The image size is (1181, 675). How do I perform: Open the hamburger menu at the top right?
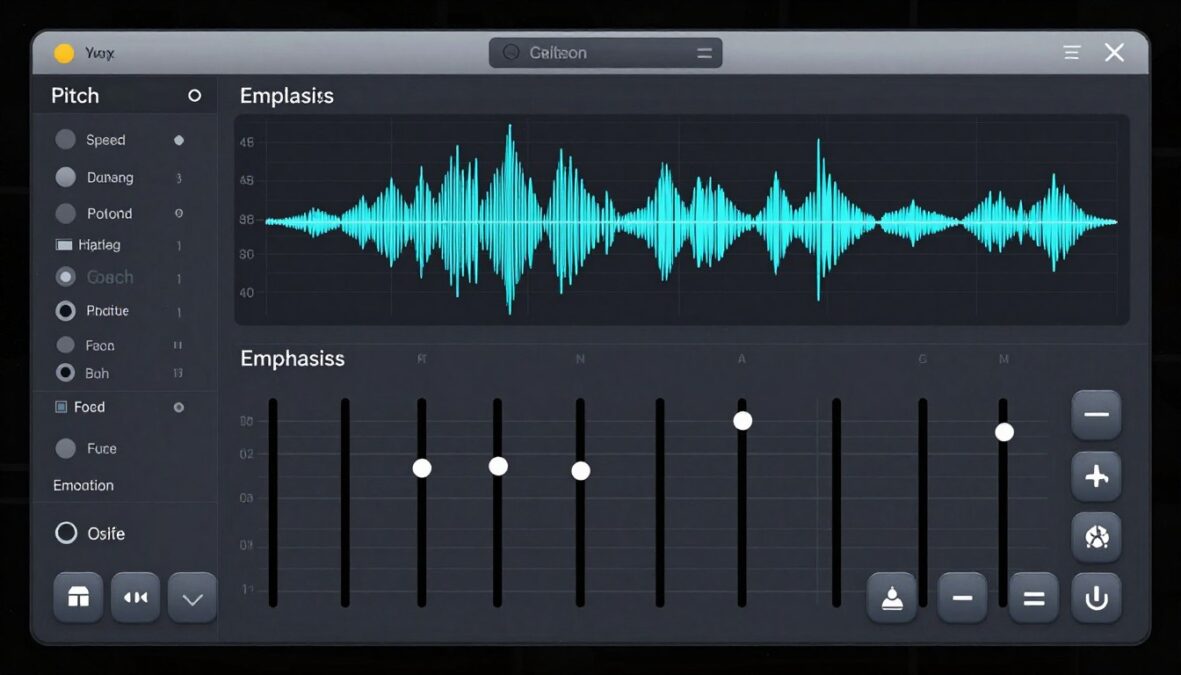point(1071,52)
